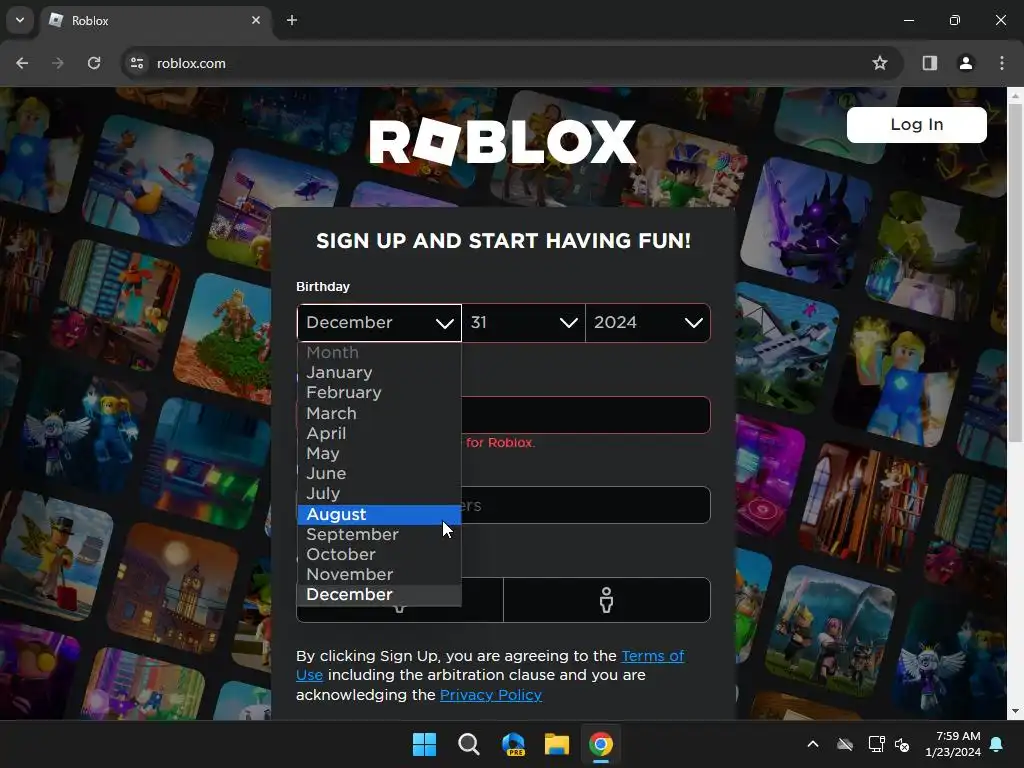Screen dimensions: 1024x768
Task: Open File Explorer from taskbar
Action: [557, 744]
